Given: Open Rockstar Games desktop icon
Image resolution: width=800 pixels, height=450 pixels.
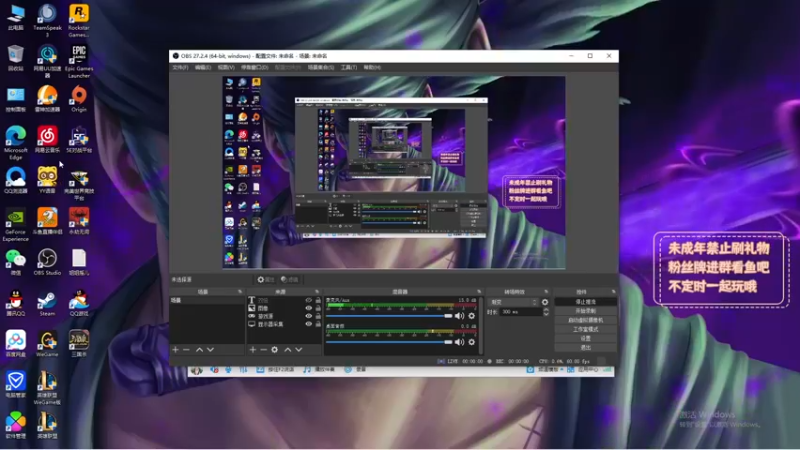Looking at the screenshot, I should pyautogui.click(x=79, y=20).
